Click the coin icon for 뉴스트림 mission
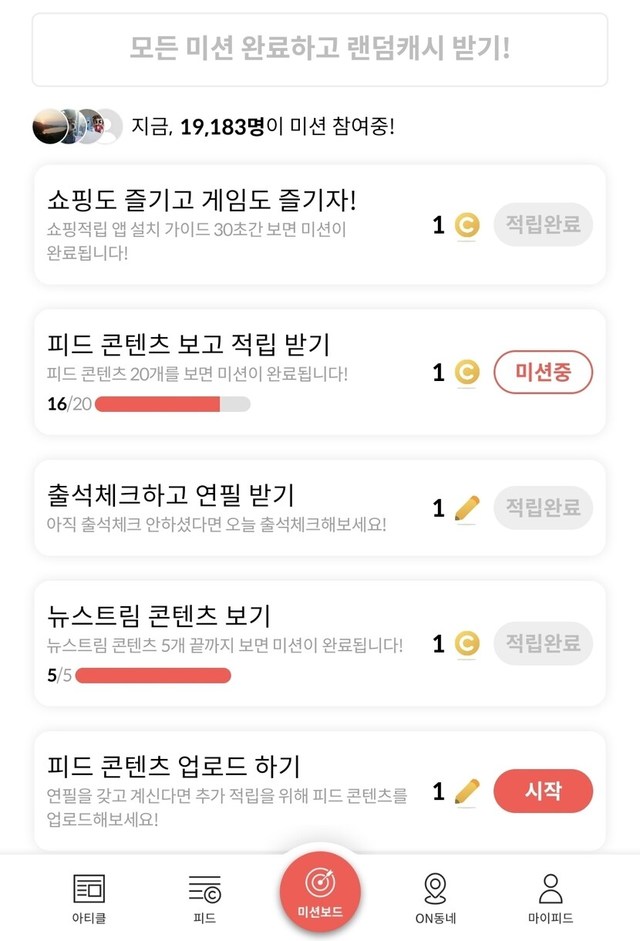The width and height of the screenshot is (640, 941). [466, 644]
